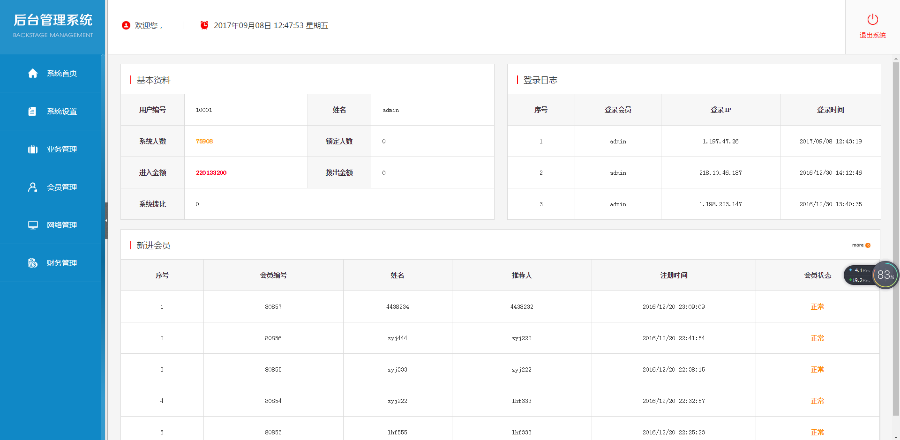Click the red user avatar icon beside welcome text
The width and height of the screenshot is (900, 440).
click(125, 25)
